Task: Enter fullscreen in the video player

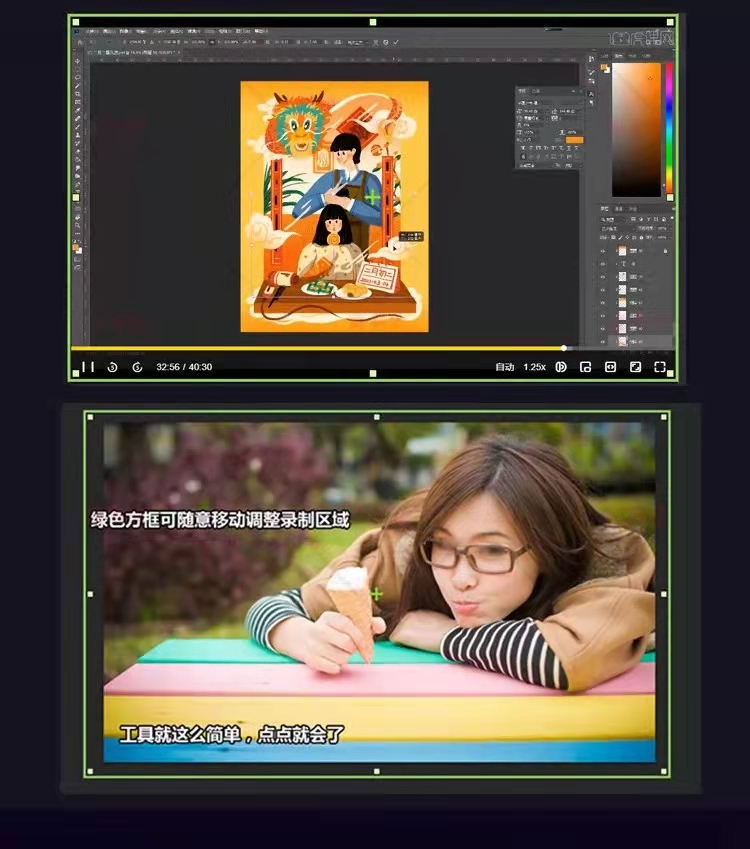Action: tap(660, 367)
